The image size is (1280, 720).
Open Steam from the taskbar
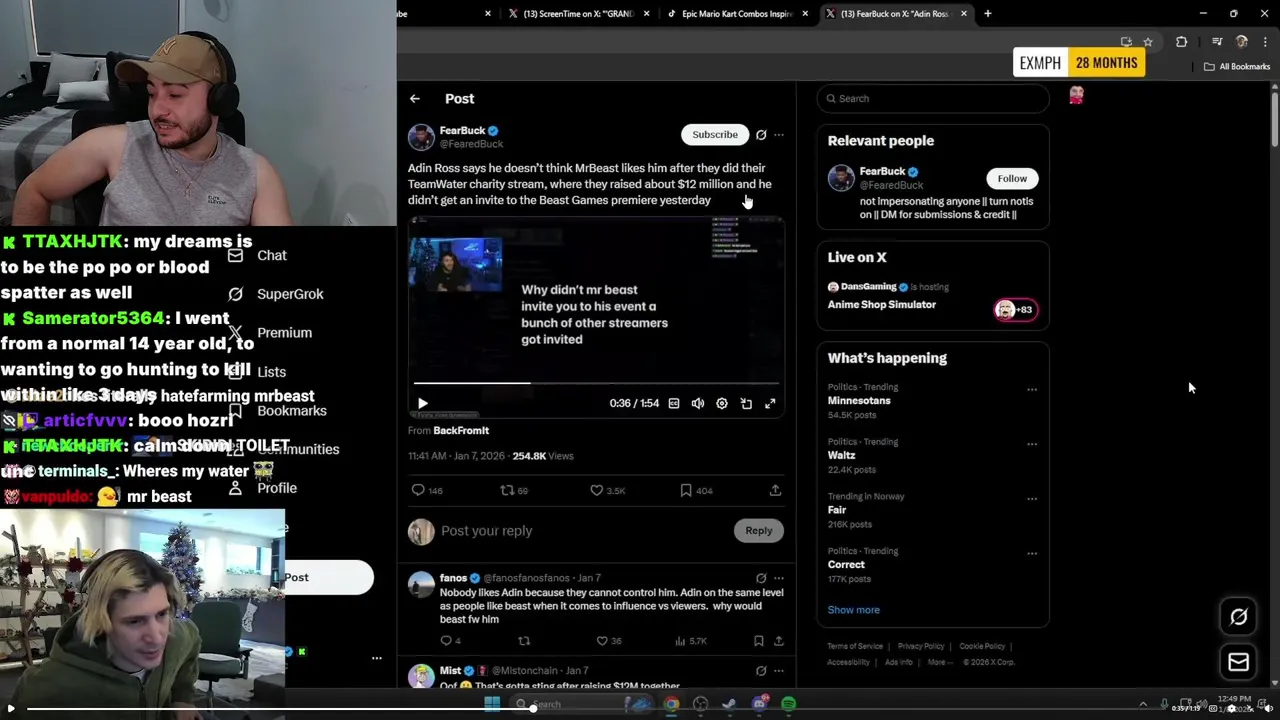click(x=729, y=704)
